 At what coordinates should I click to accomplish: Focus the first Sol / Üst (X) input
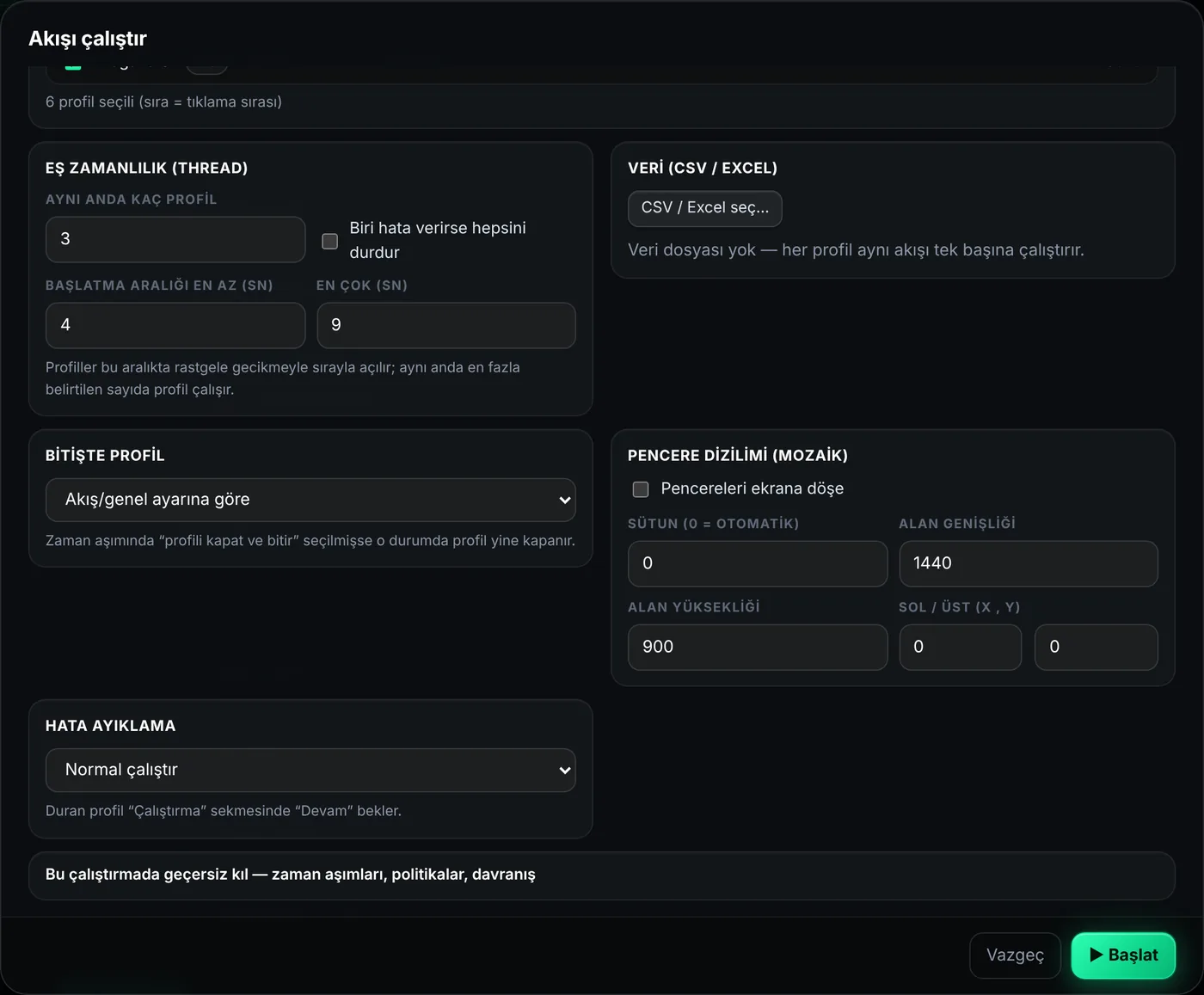961,647
